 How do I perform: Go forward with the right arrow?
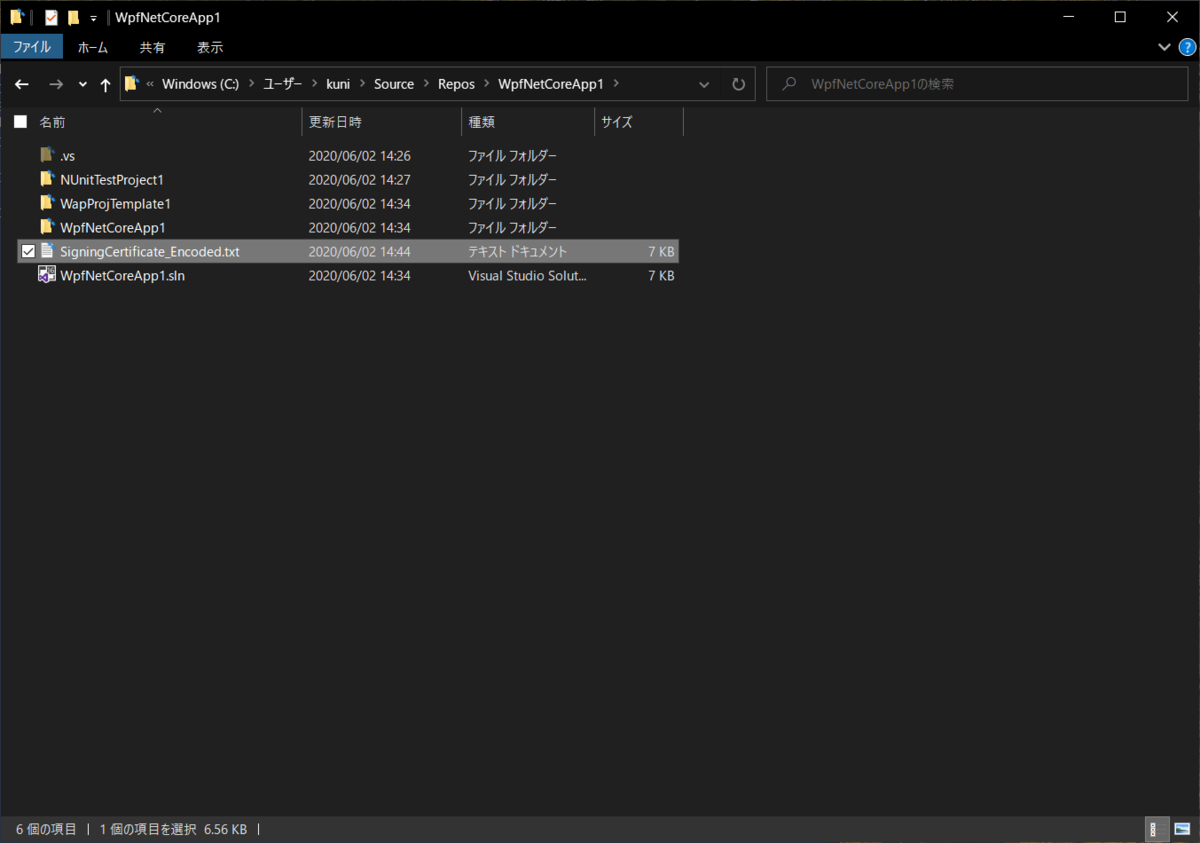coord(56,85)
